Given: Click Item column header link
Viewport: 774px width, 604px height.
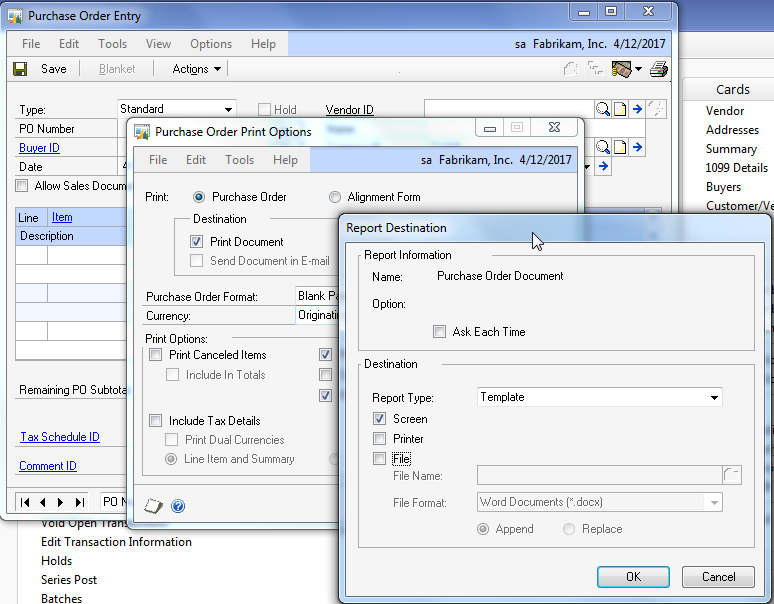Looking at the screenshot, I should click(x=62, y=217).
